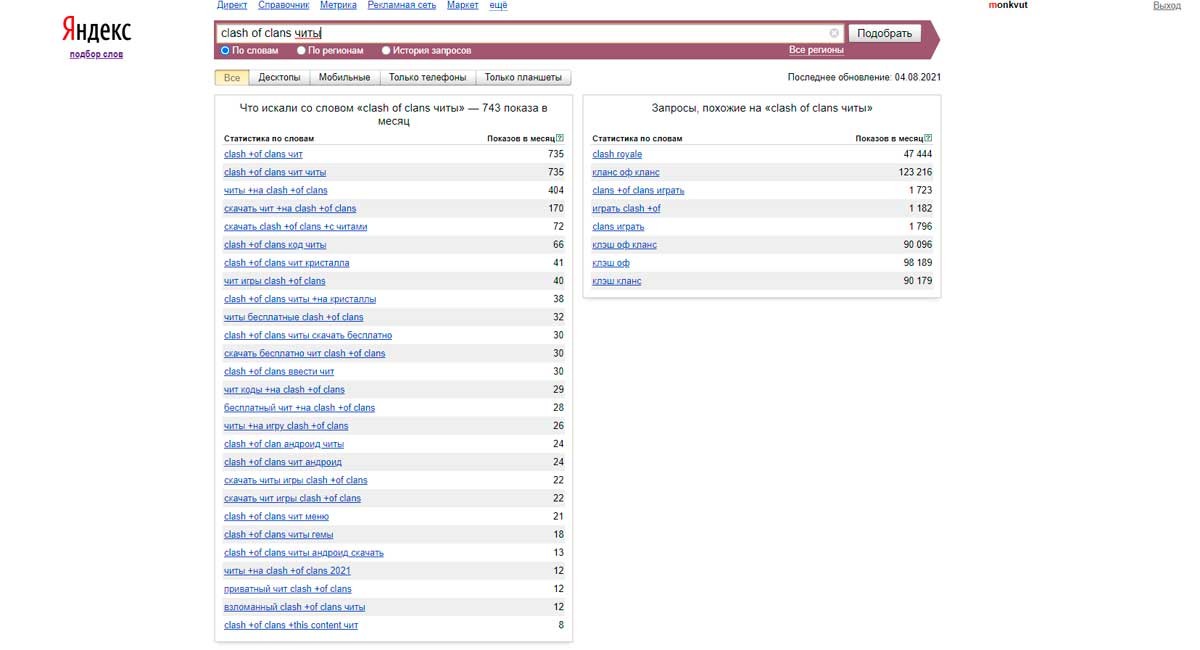Screen dimensions: 1200x650
Task: Switch to the 'Только телефоны' tab
Action: 427,77
